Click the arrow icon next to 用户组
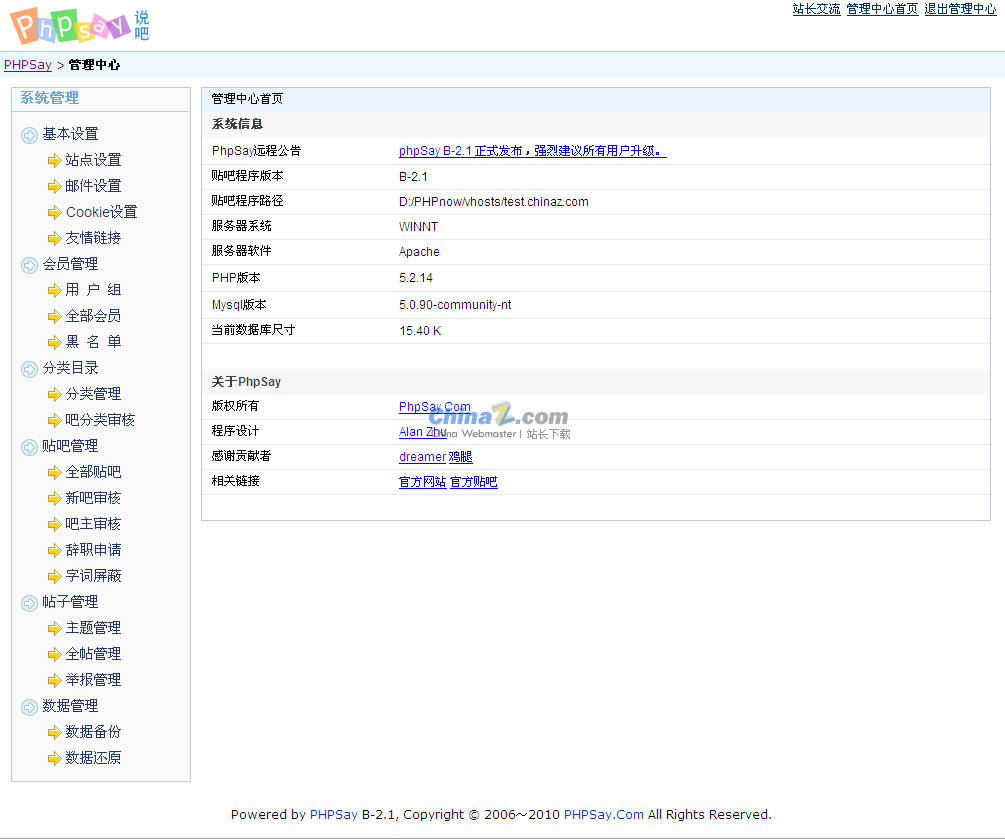1005x840 pixels. click(x=54, y=291)
